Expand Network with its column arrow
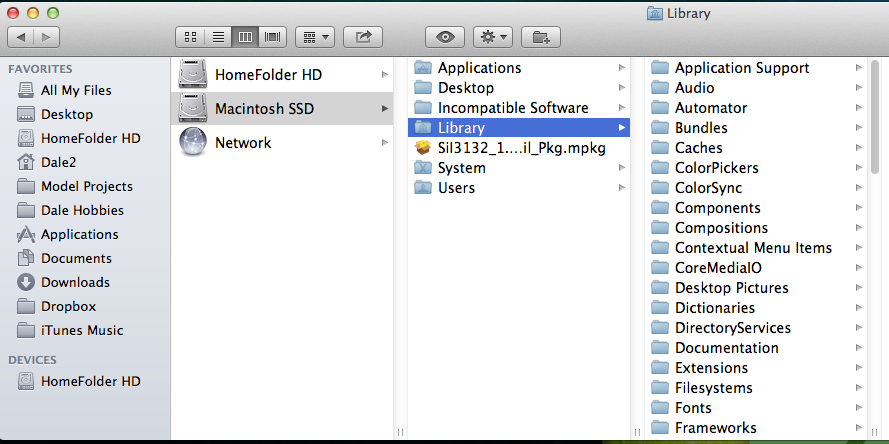Viewport: 889px width, 444px height. (x=385, y=142)
